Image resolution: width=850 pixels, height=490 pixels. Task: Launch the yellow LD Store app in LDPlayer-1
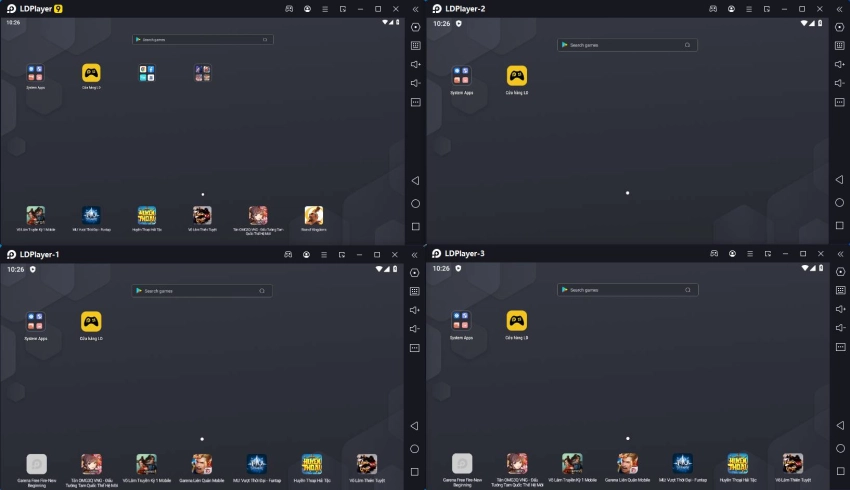[x=91, y=321]
